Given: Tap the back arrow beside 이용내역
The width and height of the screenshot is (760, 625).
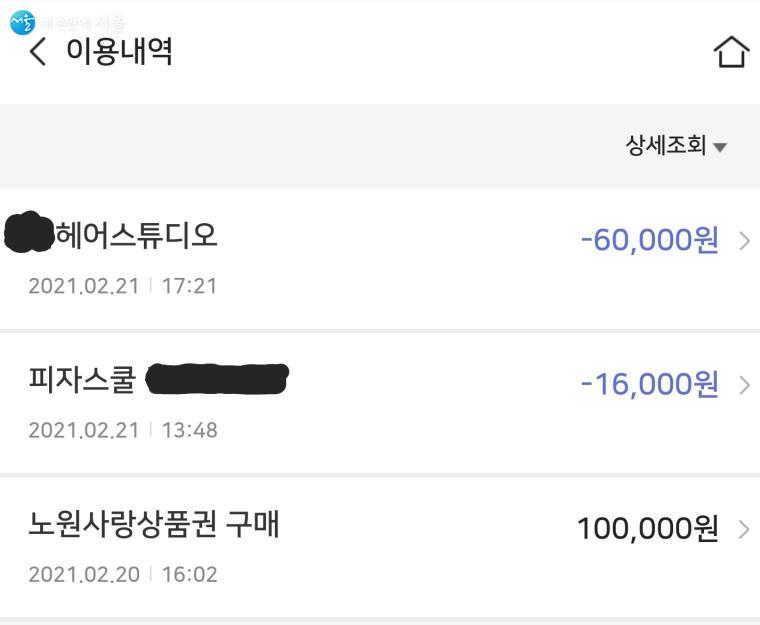Looking at the screenshot, I should click(38, 52).
